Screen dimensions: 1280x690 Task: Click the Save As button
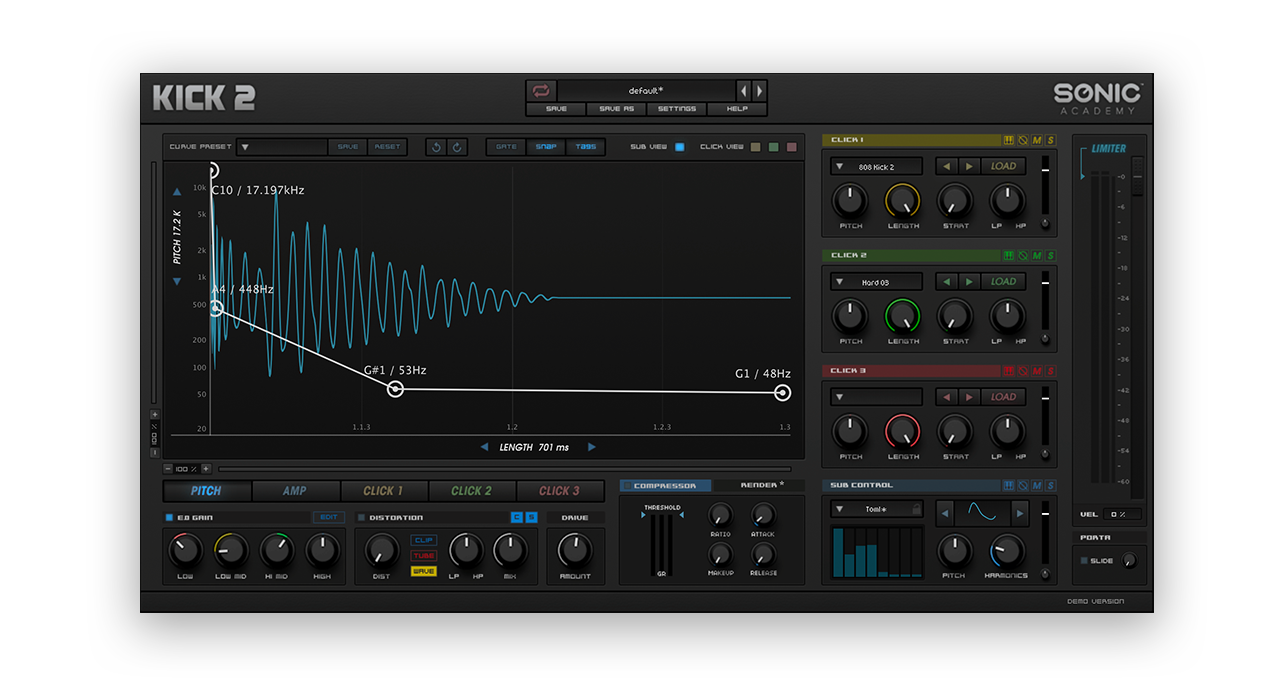pyautogui.click(x=616, y=108)
